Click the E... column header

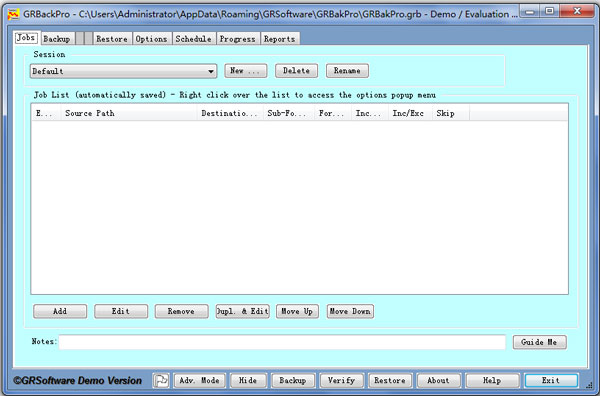46,113
